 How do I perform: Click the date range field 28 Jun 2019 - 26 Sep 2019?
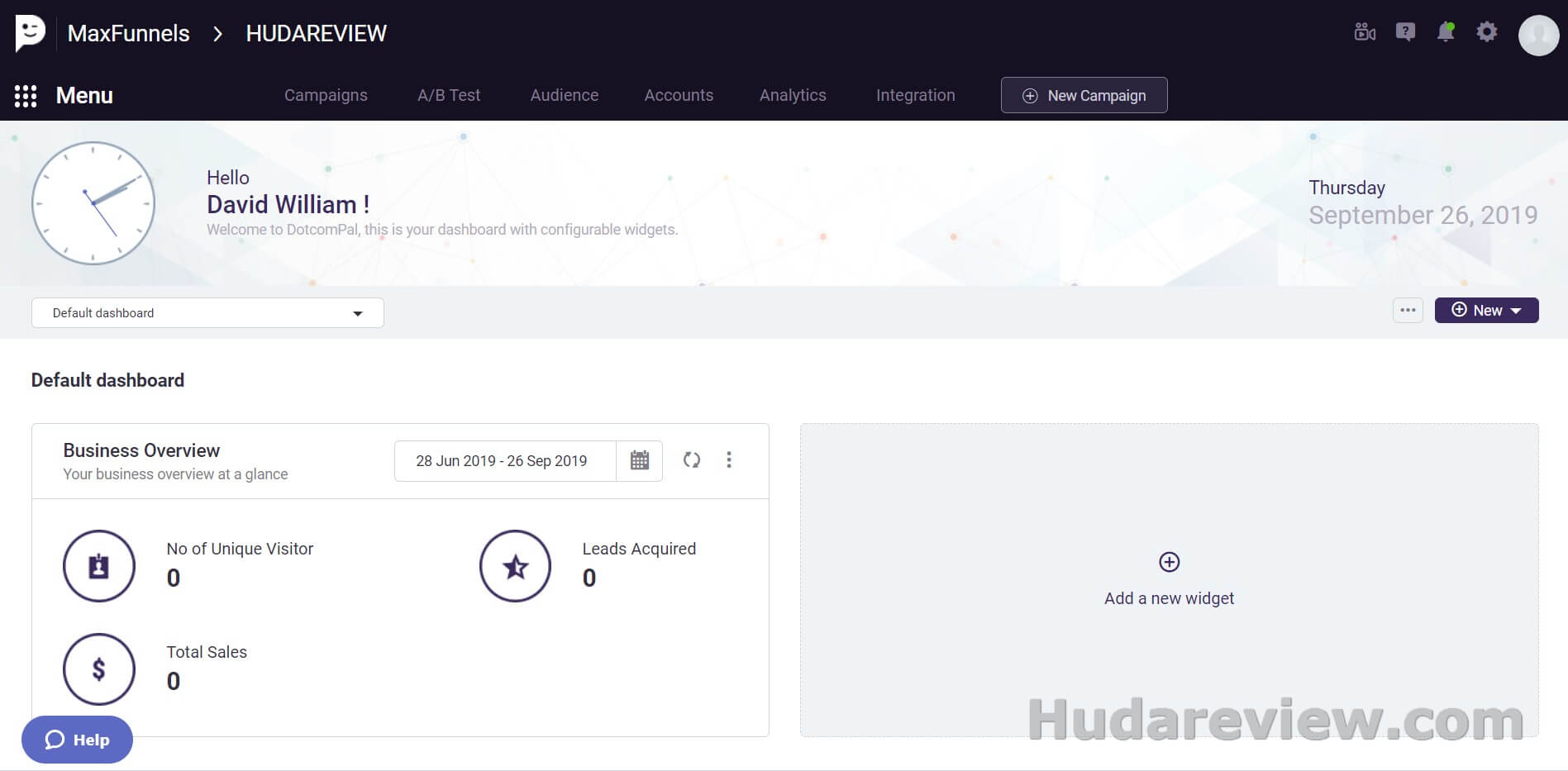[505, 460]
